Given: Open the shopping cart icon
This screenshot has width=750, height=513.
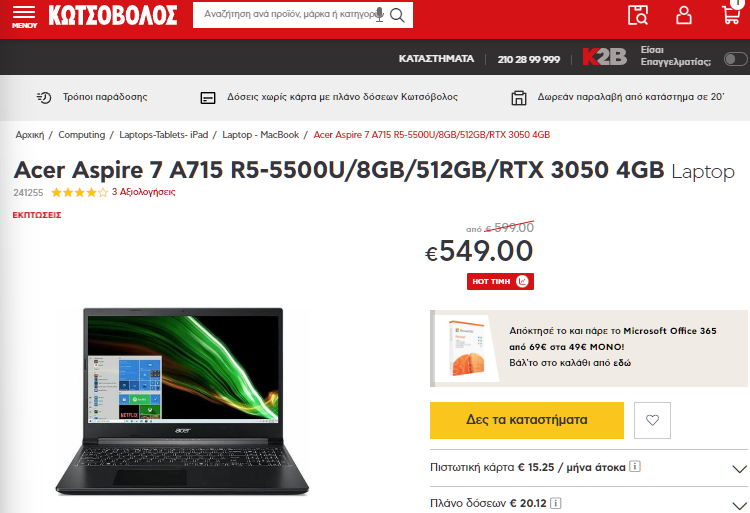Looking at the screenshot, I should 732,13.
